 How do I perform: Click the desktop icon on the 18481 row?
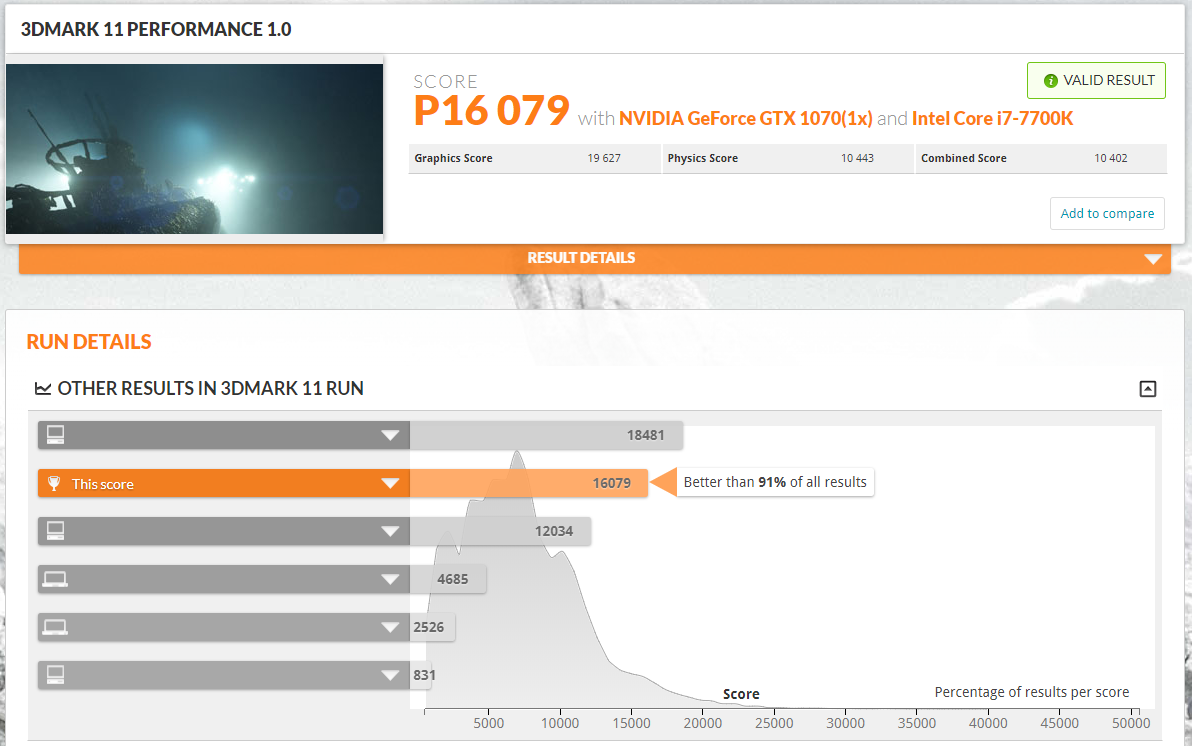[x=55, y=435]
